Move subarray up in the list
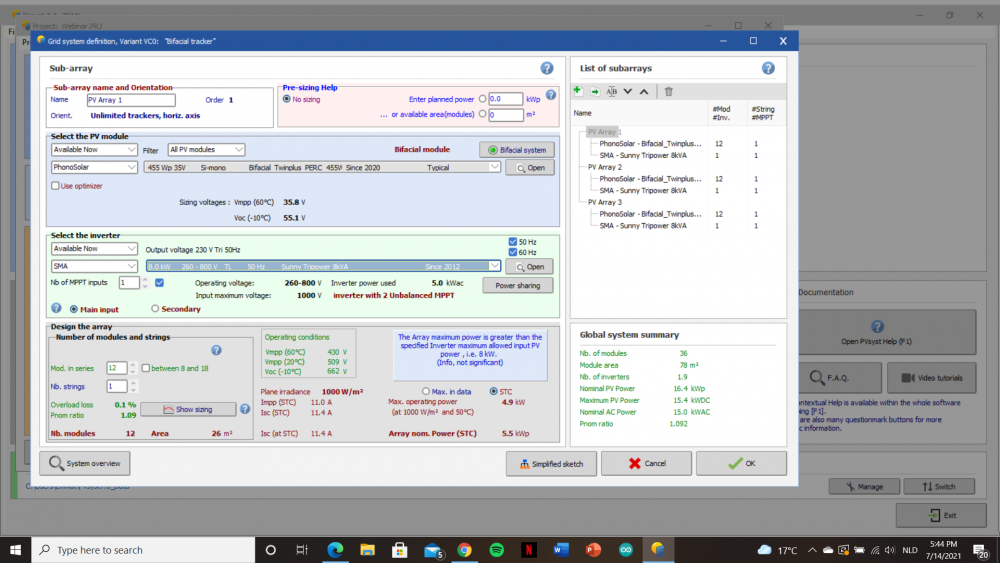This screenshot has height=563, width=1000. (644, 91)
